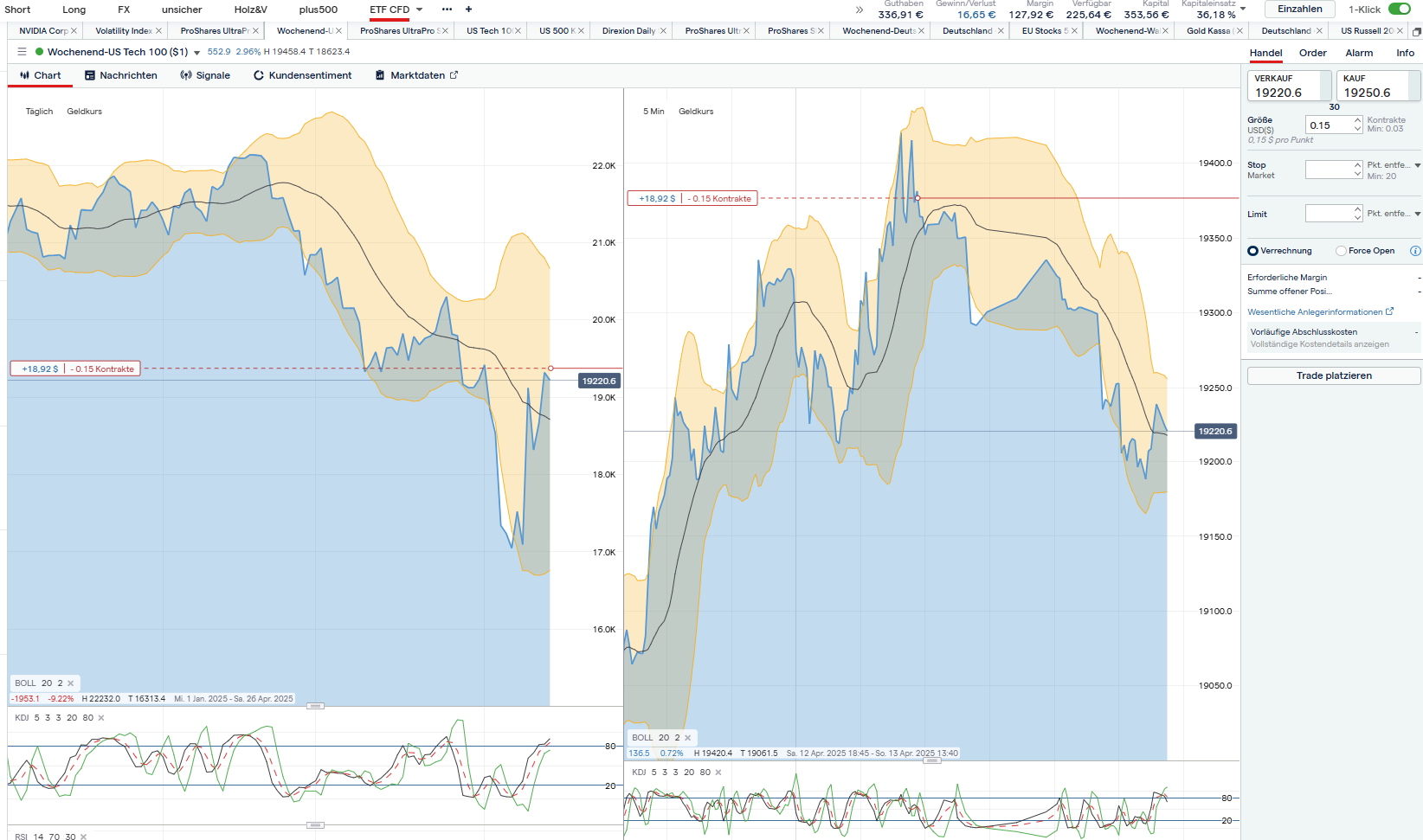The image size is (1423, 840).
Task: Click the VERKAUF sell price button
Action: 1289,86
